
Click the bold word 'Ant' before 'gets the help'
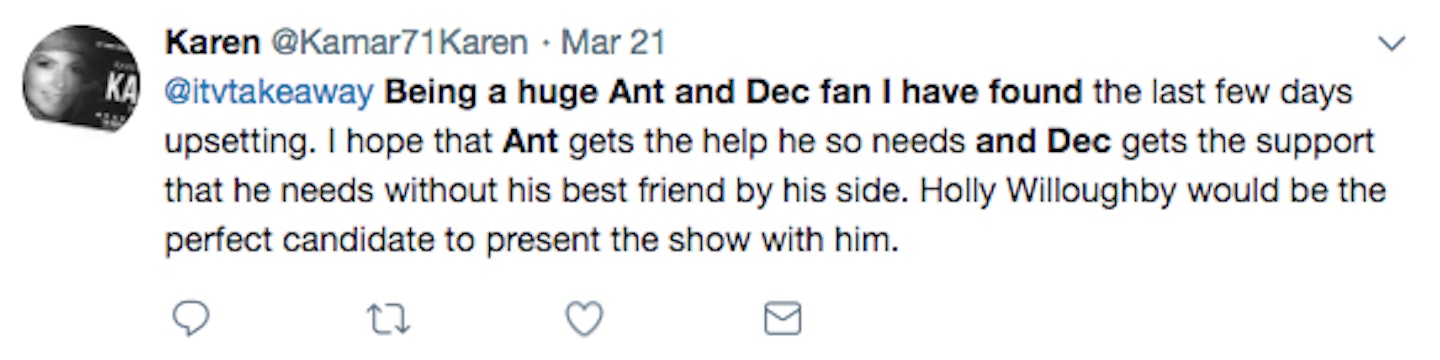click(x=531, y=142)
